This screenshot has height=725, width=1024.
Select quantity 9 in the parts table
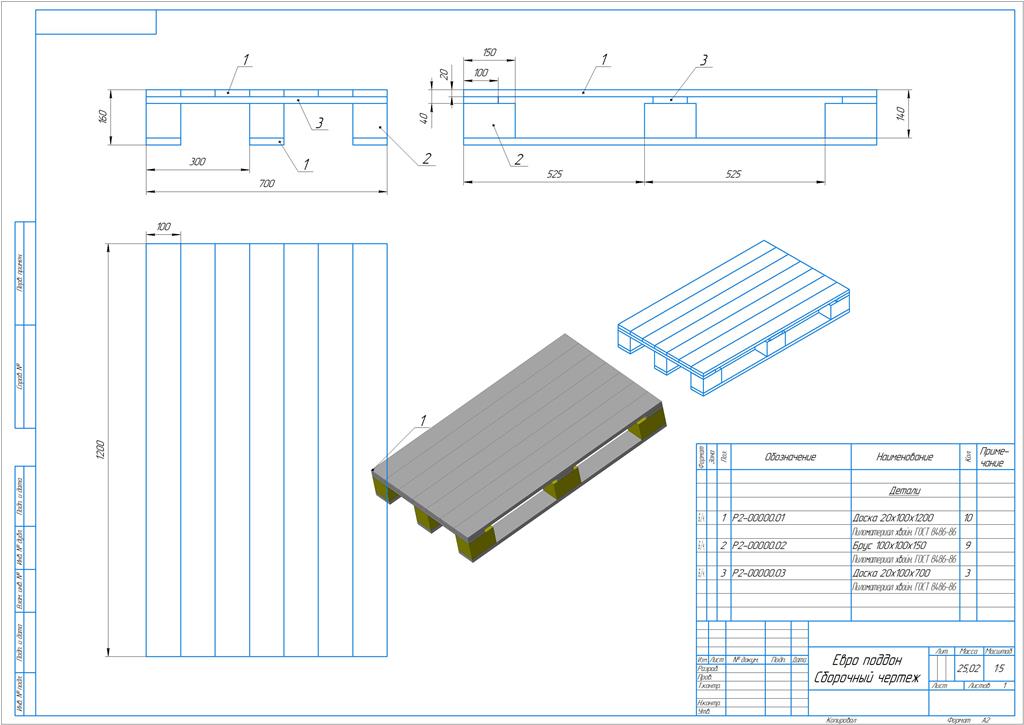[968, 545]
